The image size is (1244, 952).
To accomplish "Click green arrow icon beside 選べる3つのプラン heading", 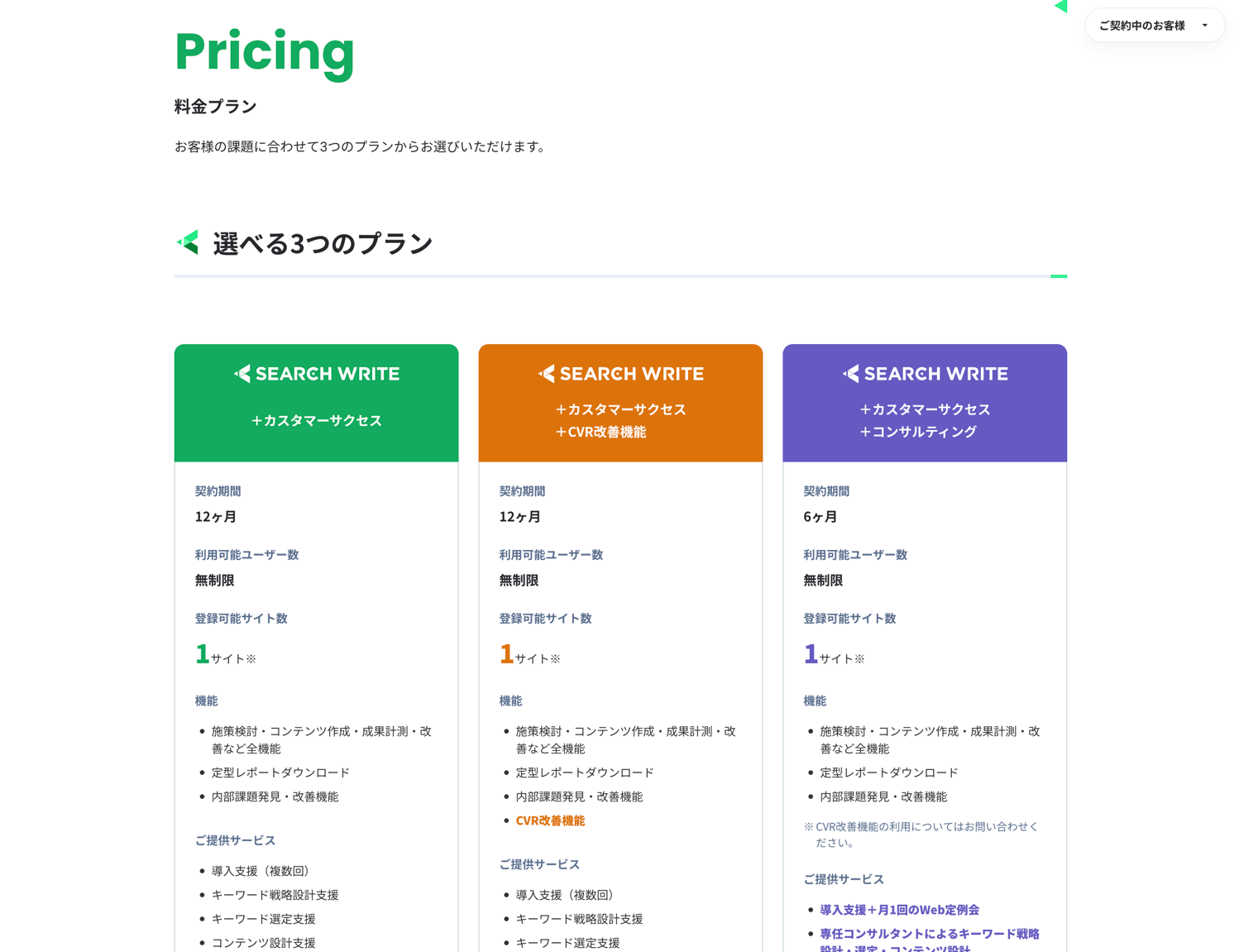I will coord(189,242).
